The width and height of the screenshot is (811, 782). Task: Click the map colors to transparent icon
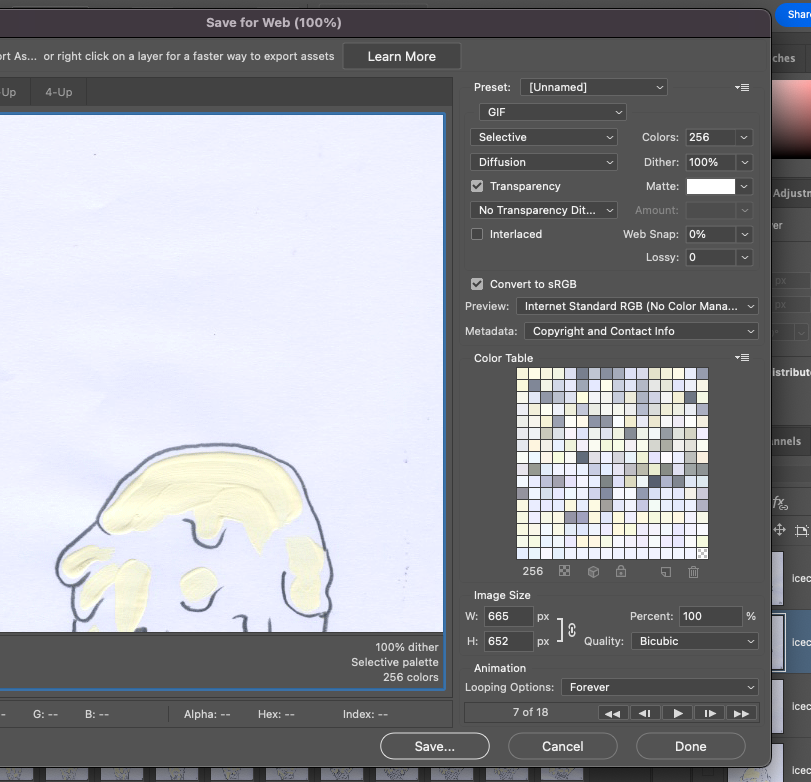(x=565, y=572)
